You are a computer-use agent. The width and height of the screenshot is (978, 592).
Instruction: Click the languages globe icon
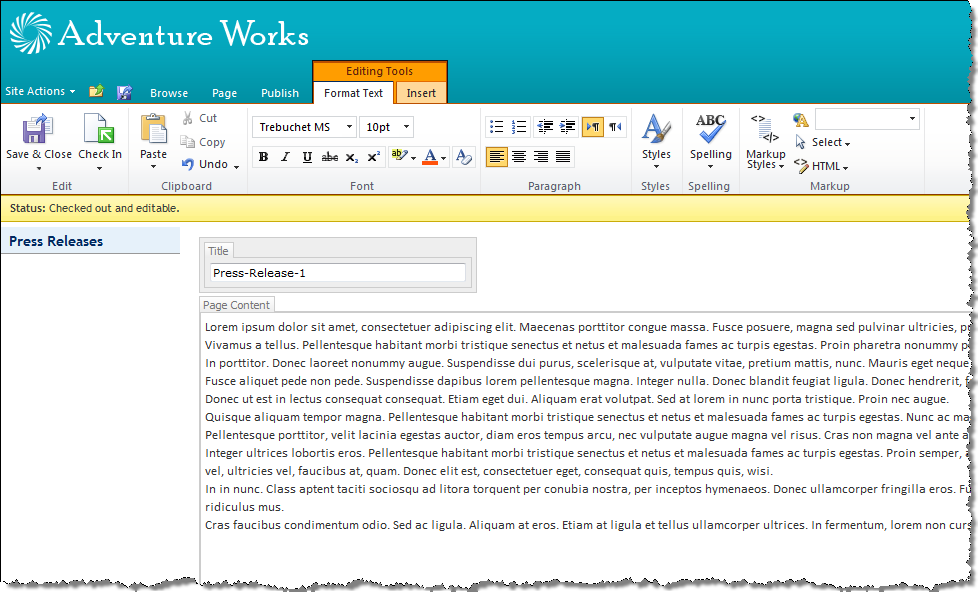(801, 119)
